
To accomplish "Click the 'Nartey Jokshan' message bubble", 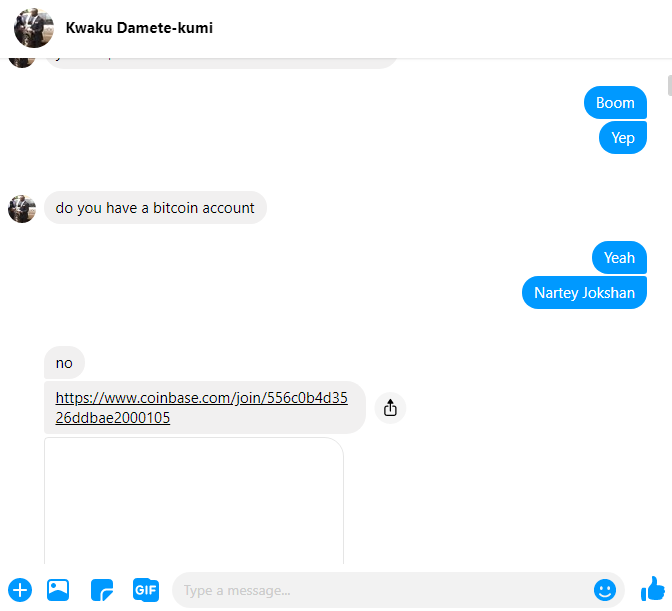I will pos(584,293).
